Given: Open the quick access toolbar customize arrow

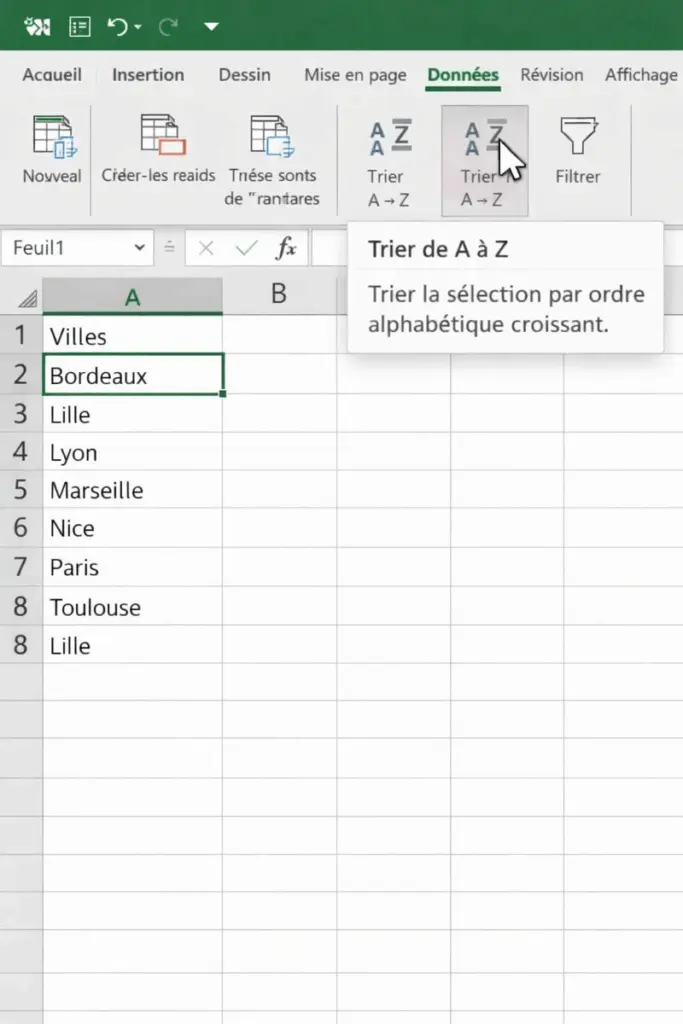Looking at the screenshot, I should [x=211, y=27].
